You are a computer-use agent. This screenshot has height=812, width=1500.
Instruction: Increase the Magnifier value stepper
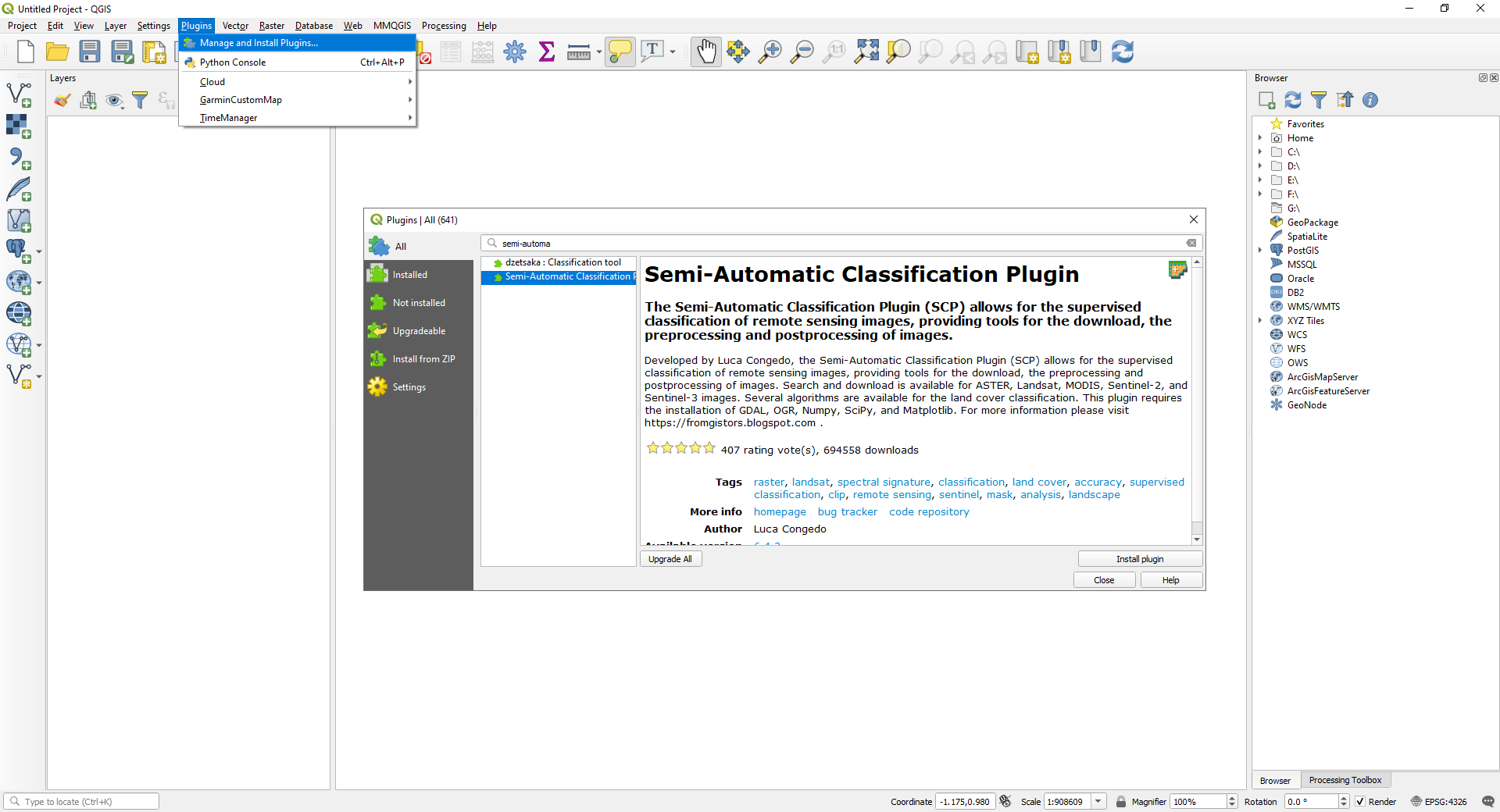1232,797
